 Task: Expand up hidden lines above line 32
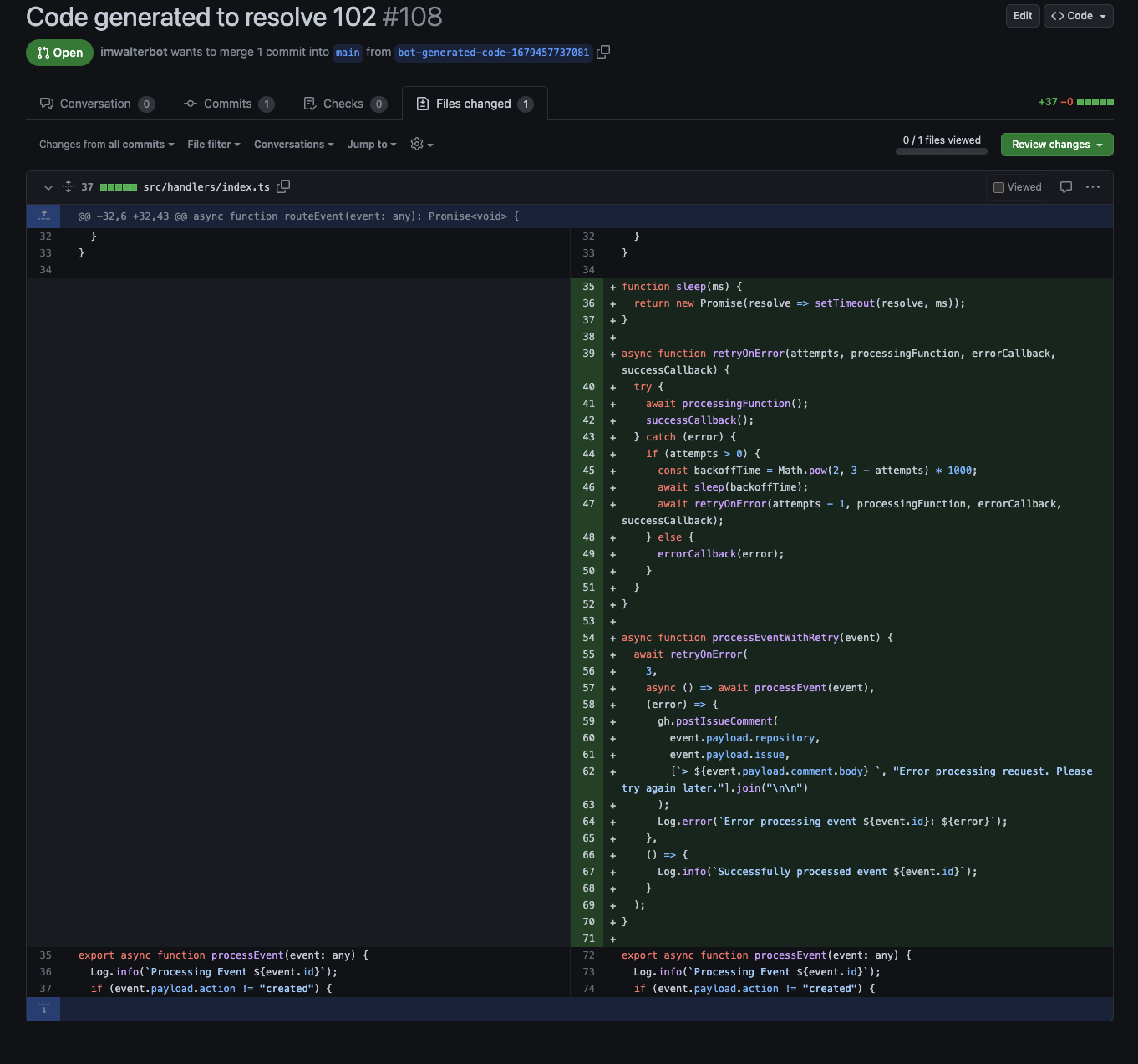pyautogui.click(x=43, y=216)
